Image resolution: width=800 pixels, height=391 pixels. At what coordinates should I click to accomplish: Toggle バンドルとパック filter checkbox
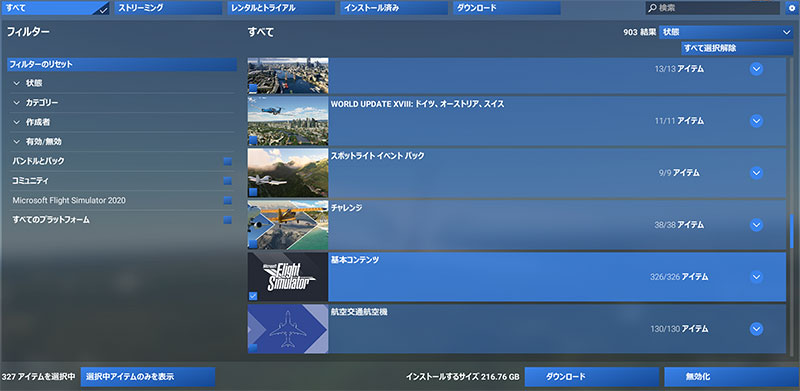click(x=228, y=161)
